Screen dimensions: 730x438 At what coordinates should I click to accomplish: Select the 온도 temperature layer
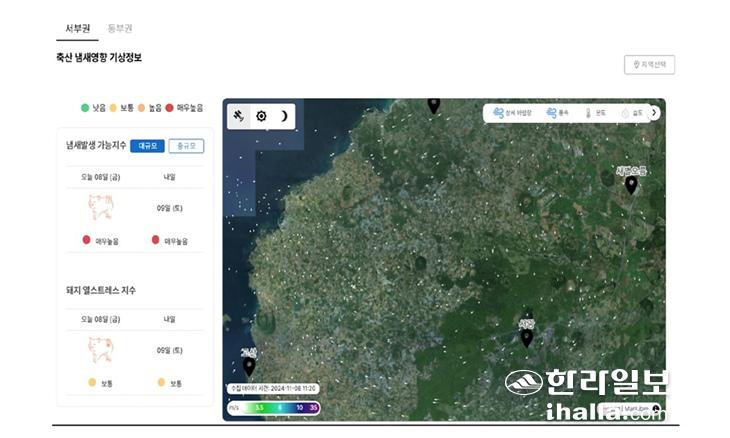click(x=596, y=114)
